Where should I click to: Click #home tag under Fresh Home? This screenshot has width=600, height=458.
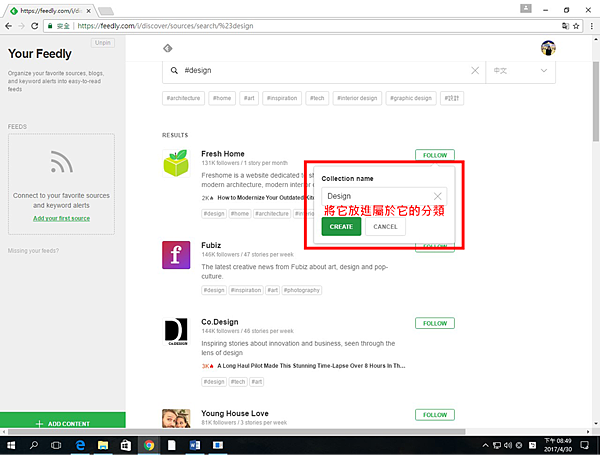pyautogui.click(x=240, y=214)
